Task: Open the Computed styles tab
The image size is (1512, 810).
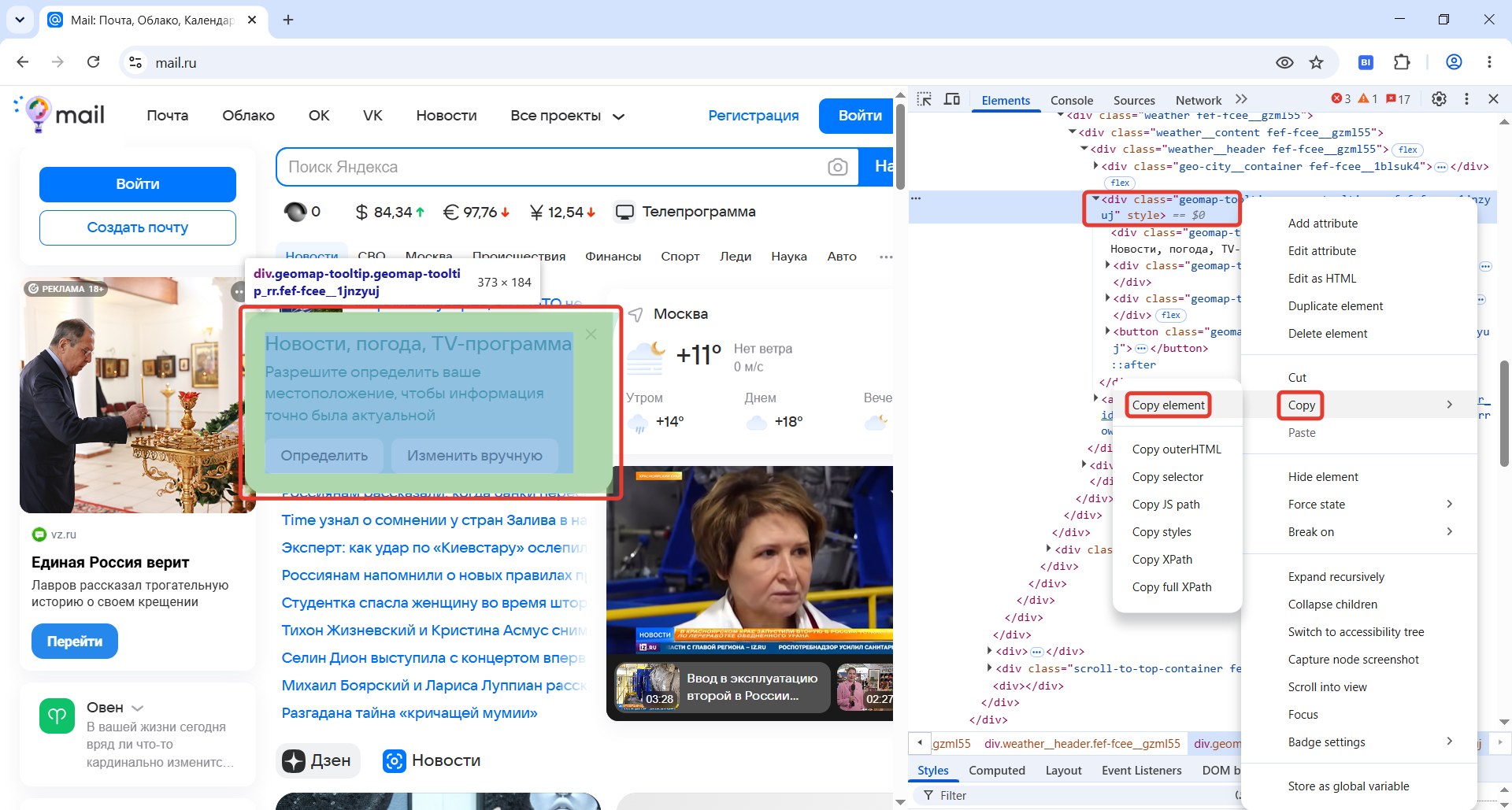Action: click(997, 770)
